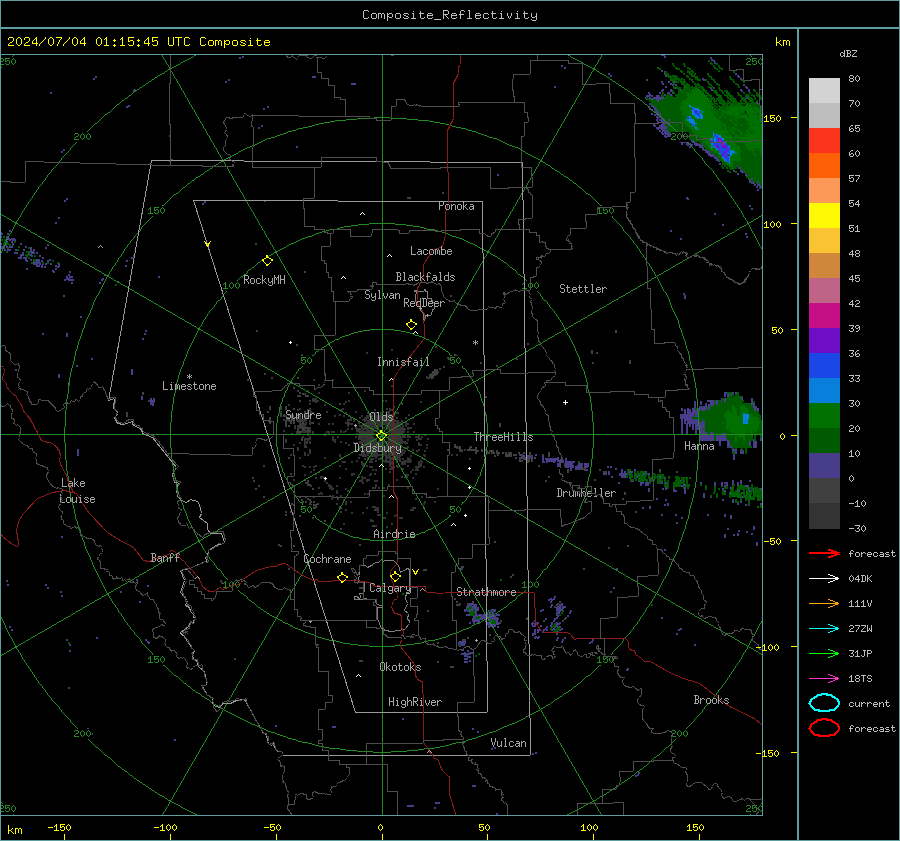Click the Calgary city label
This screenshot has height=841, width=900.
click(390, 588)
